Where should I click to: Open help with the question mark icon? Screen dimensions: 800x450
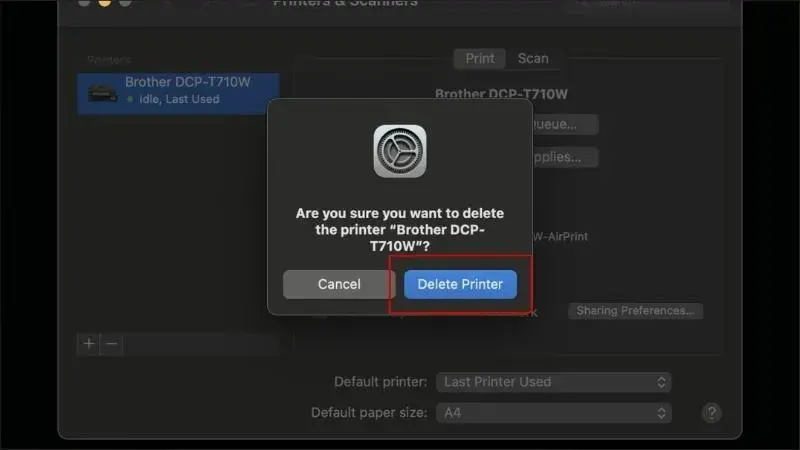(711, 412)
